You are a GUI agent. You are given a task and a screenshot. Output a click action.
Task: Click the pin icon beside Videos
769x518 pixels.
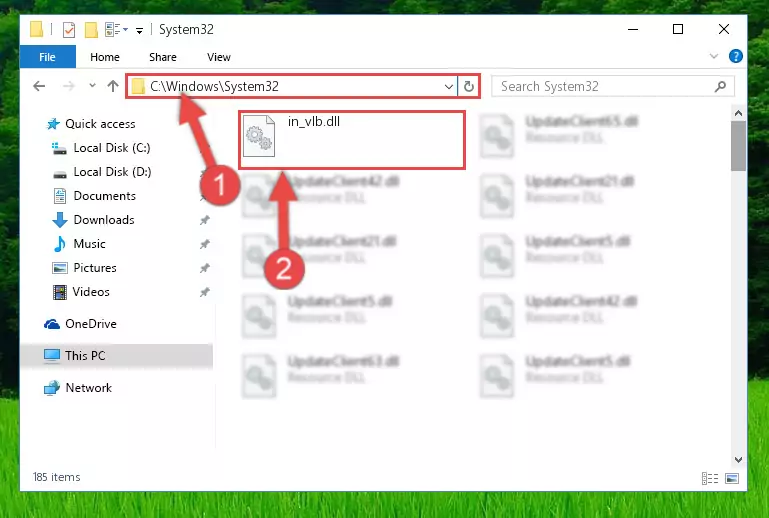point(205,292)
